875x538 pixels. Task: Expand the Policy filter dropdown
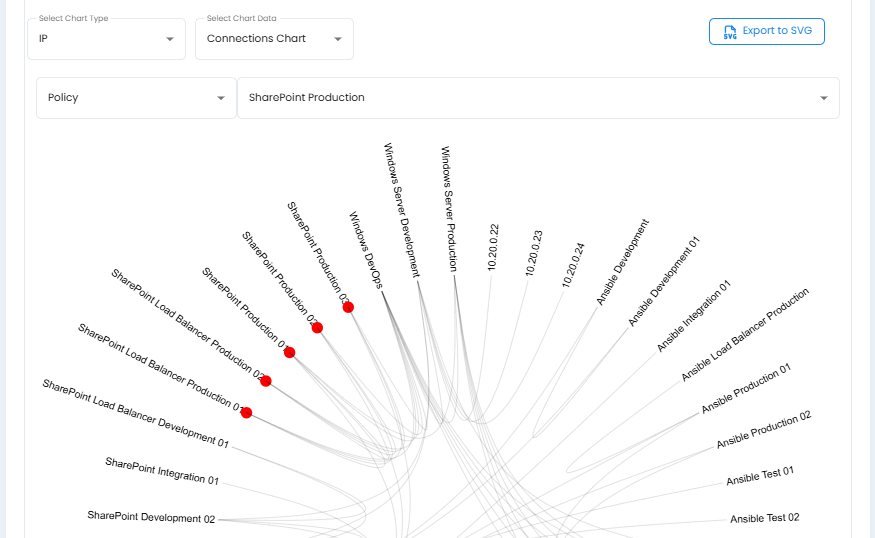136,98
